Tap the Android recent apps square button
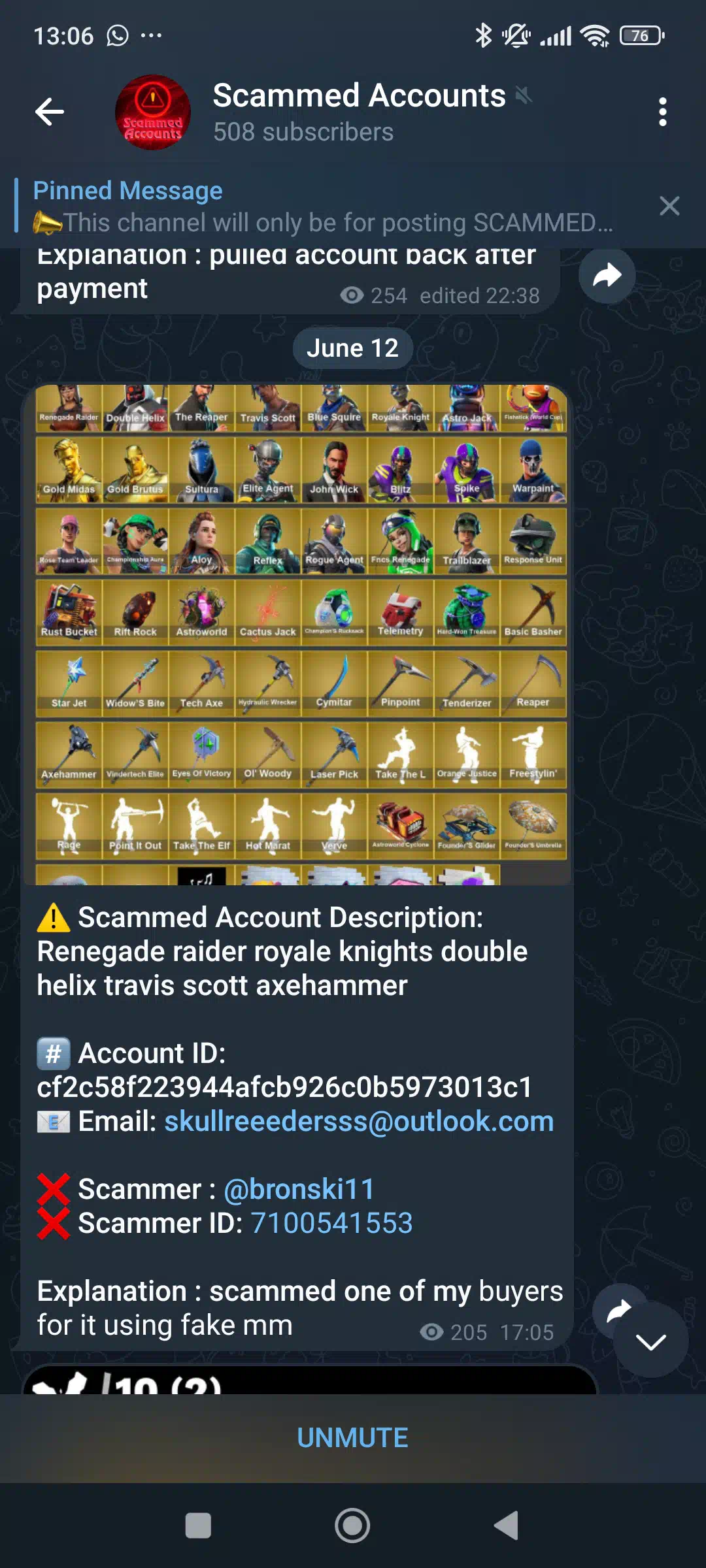 tap(198, 1526)
